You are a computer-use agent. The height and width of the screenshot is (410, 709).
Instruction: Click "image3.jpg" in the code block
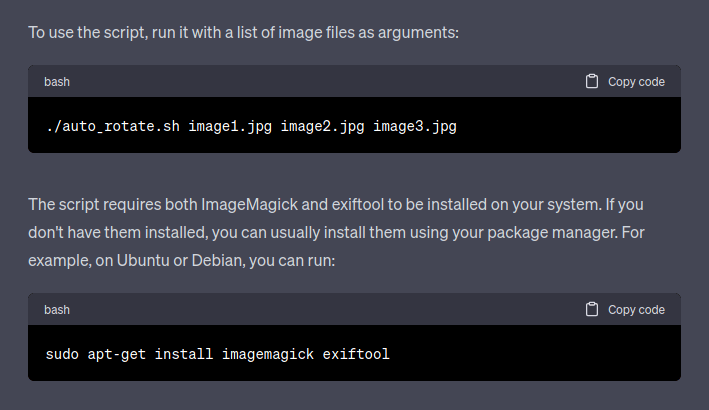(411, 127)
